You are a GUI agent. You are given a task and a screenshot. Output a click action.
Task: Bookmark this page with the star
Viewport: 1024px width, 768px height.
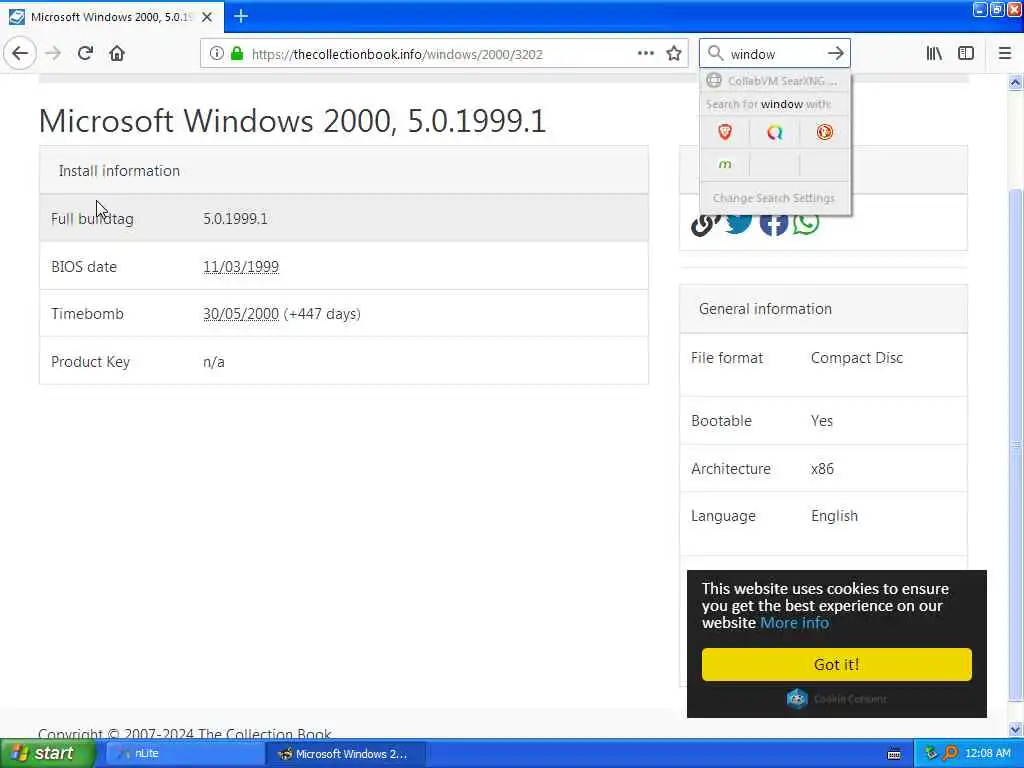click(x=674, y=54)
